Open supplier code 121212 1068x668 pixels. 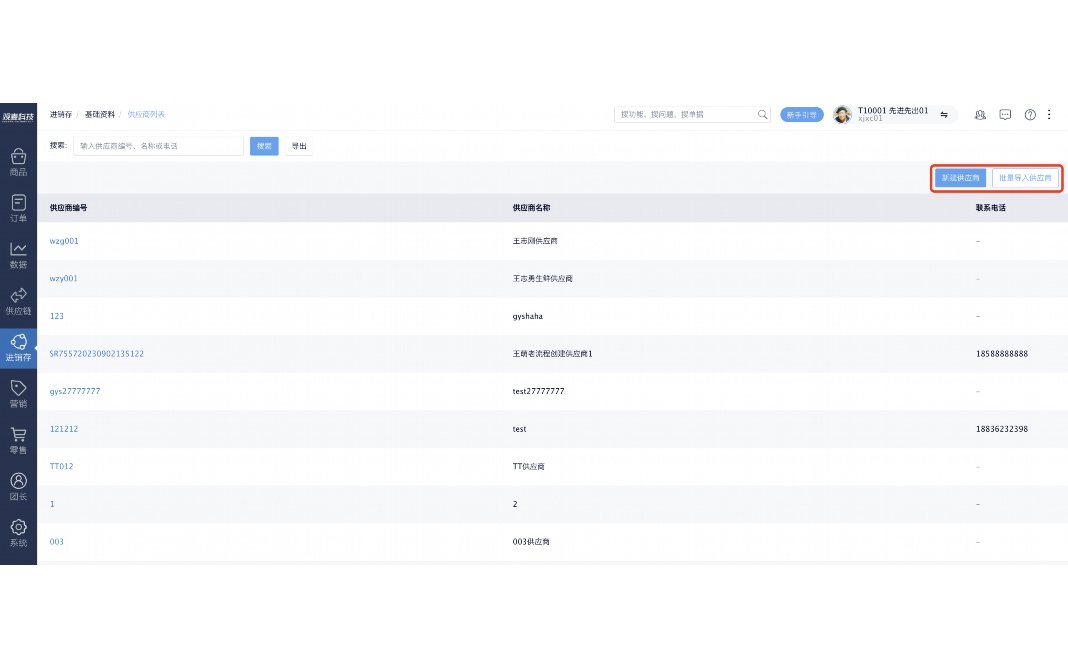[x=64, y=429]
